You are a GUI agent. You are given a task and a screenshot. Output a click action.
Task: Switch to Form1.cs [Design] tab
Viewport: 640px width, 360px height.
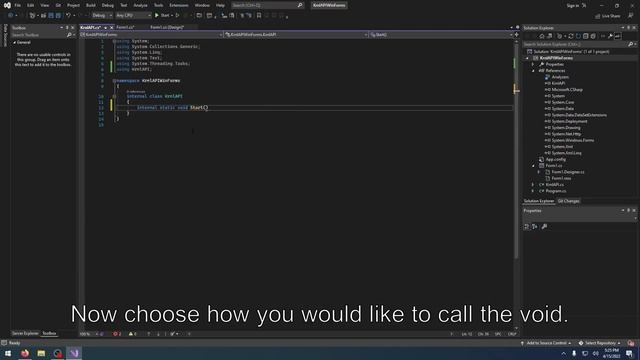click(x=167, y=27)
